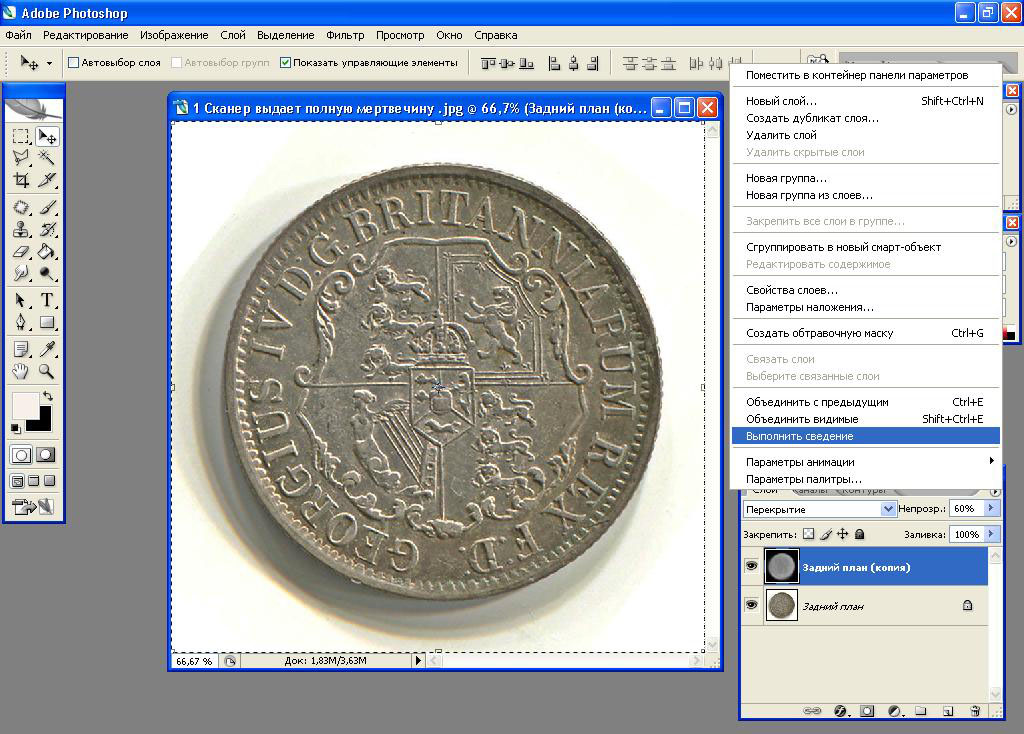Screen dimensions: 1024x734
Task: Open Move tool preset picker arrow
Action: click(x=49, y=64)
